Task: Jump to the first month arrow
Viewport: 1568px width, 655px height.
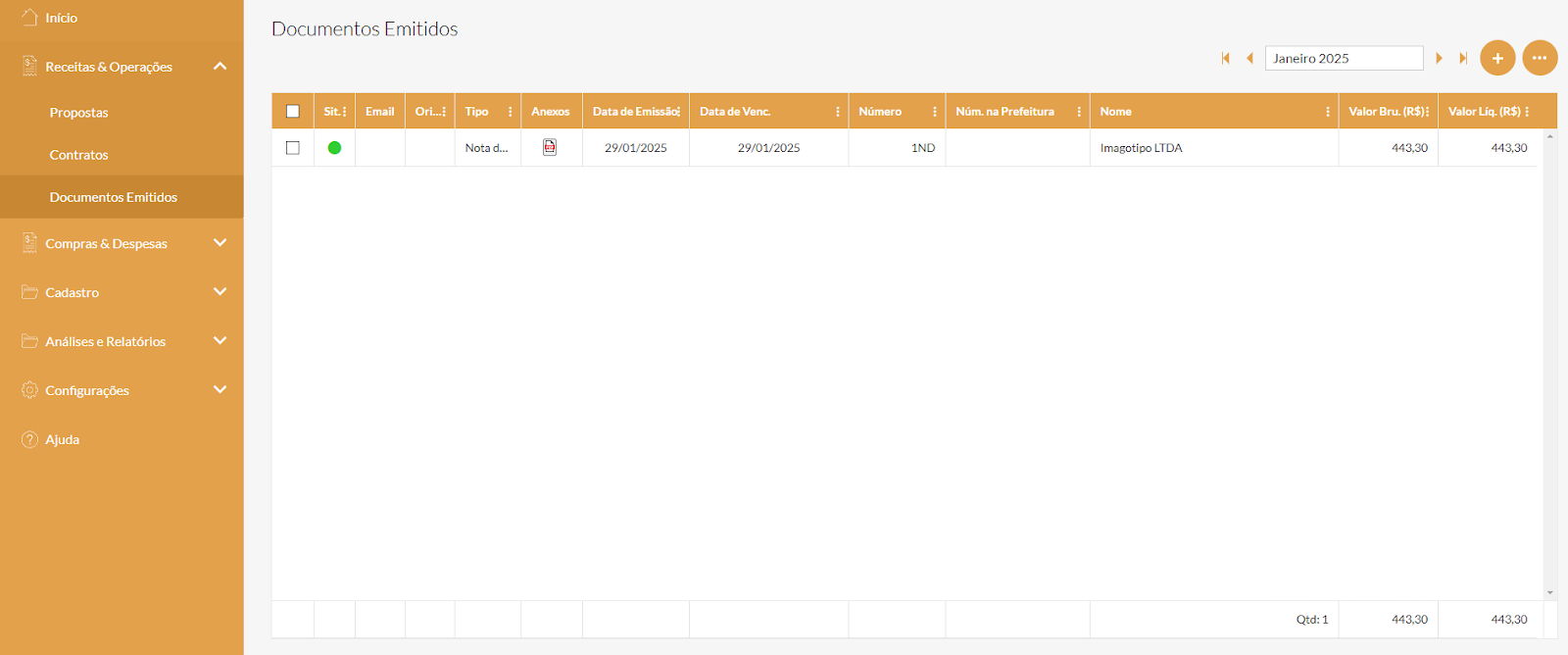Action: (1225, 58)
